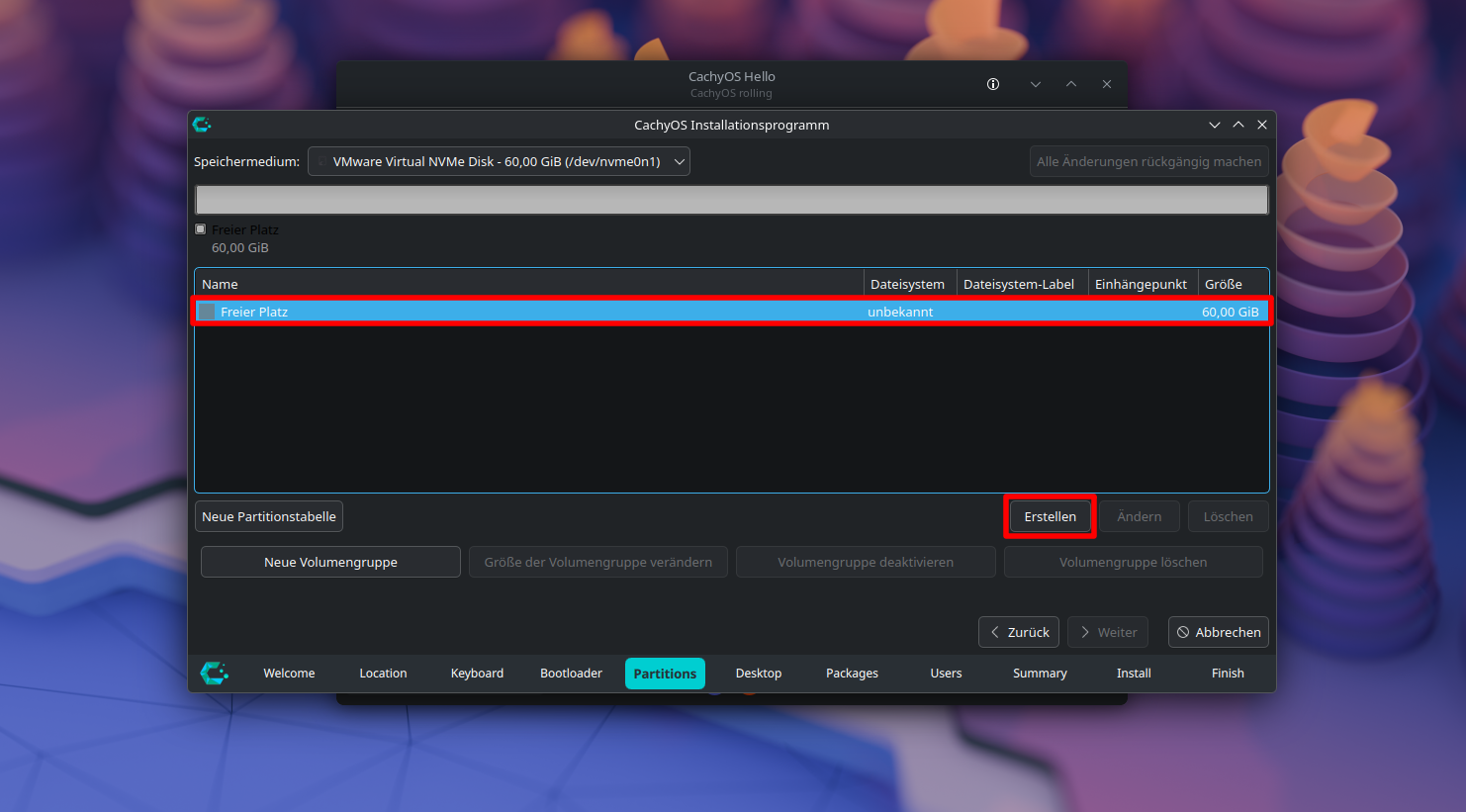Select the 'Freier Platz' partition row
1466x812 pixels.
tap(732, 312)
